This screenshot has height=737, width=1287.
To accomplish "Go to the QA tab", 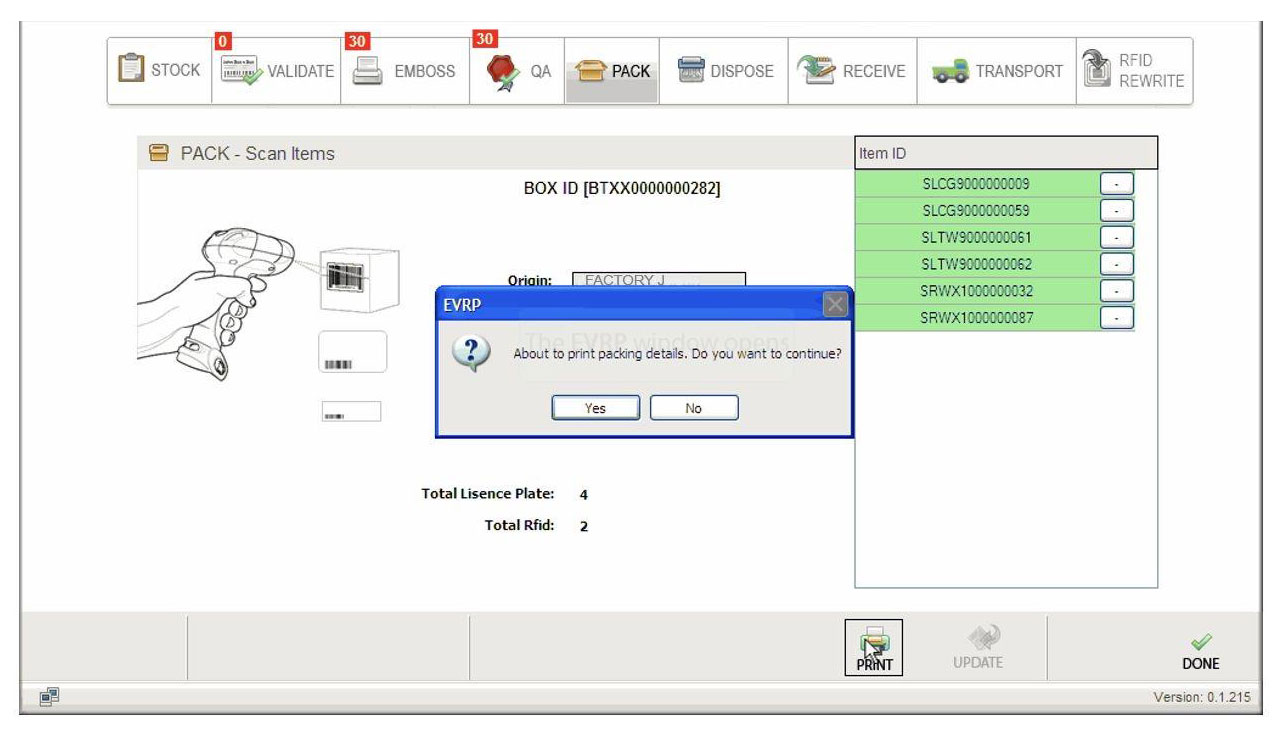I will click(517, 71).
